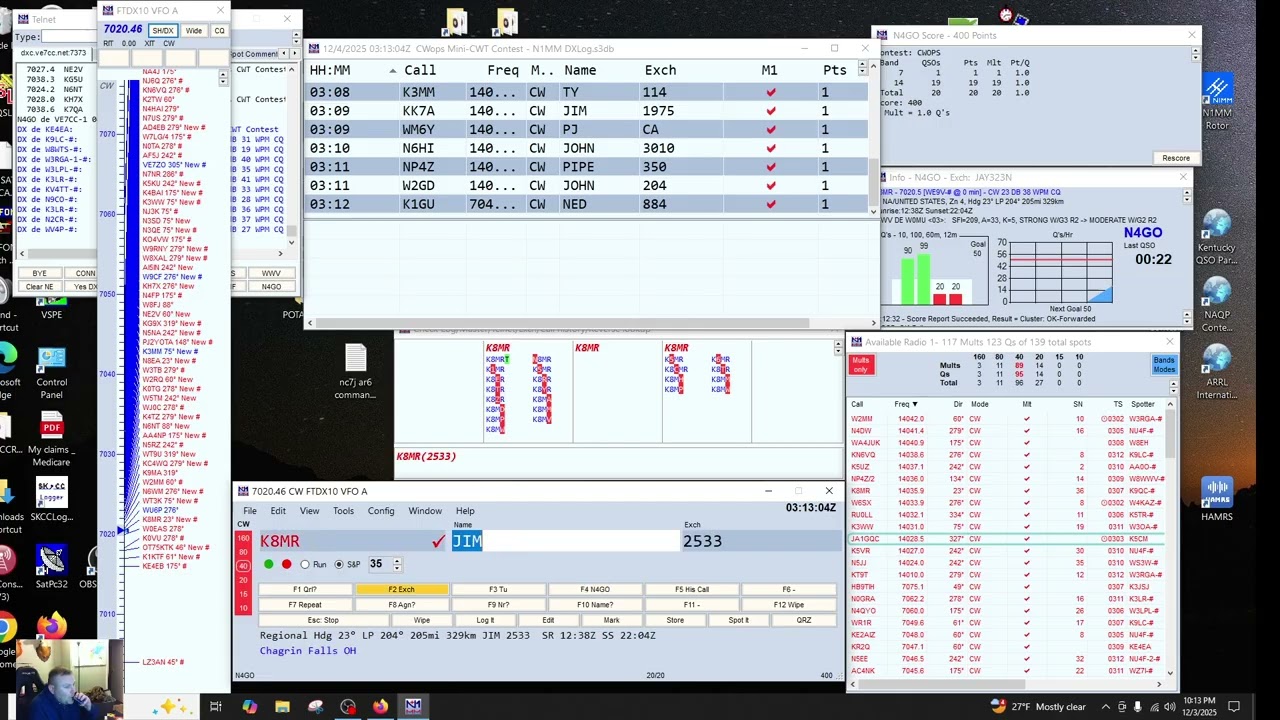Viewport: 1280px width, 720px height.
Task: Click the WWV button in Telnet window
Action: click(x=271, y=273)
